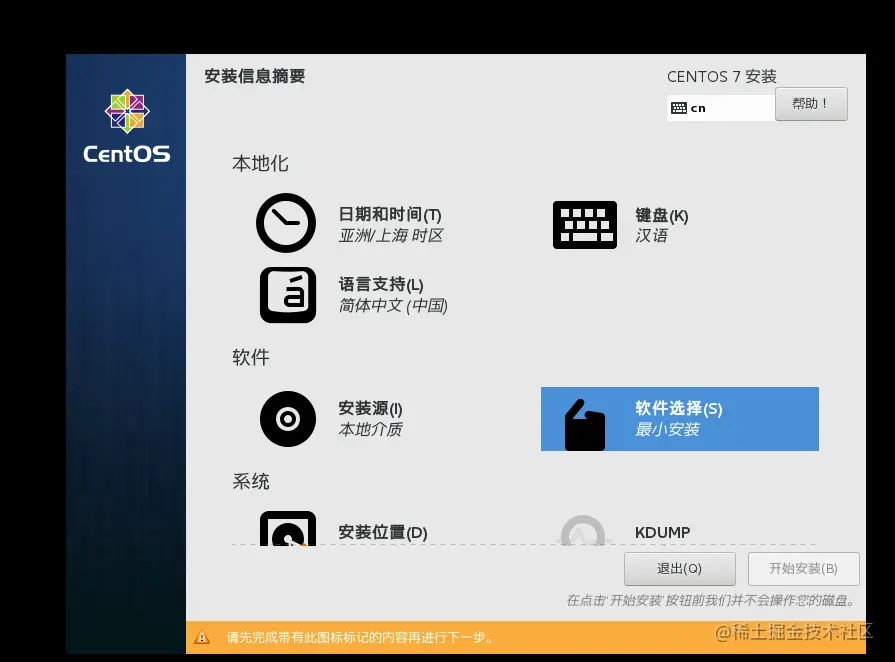Click the 退出(Q) quit button

coord(679,568)
